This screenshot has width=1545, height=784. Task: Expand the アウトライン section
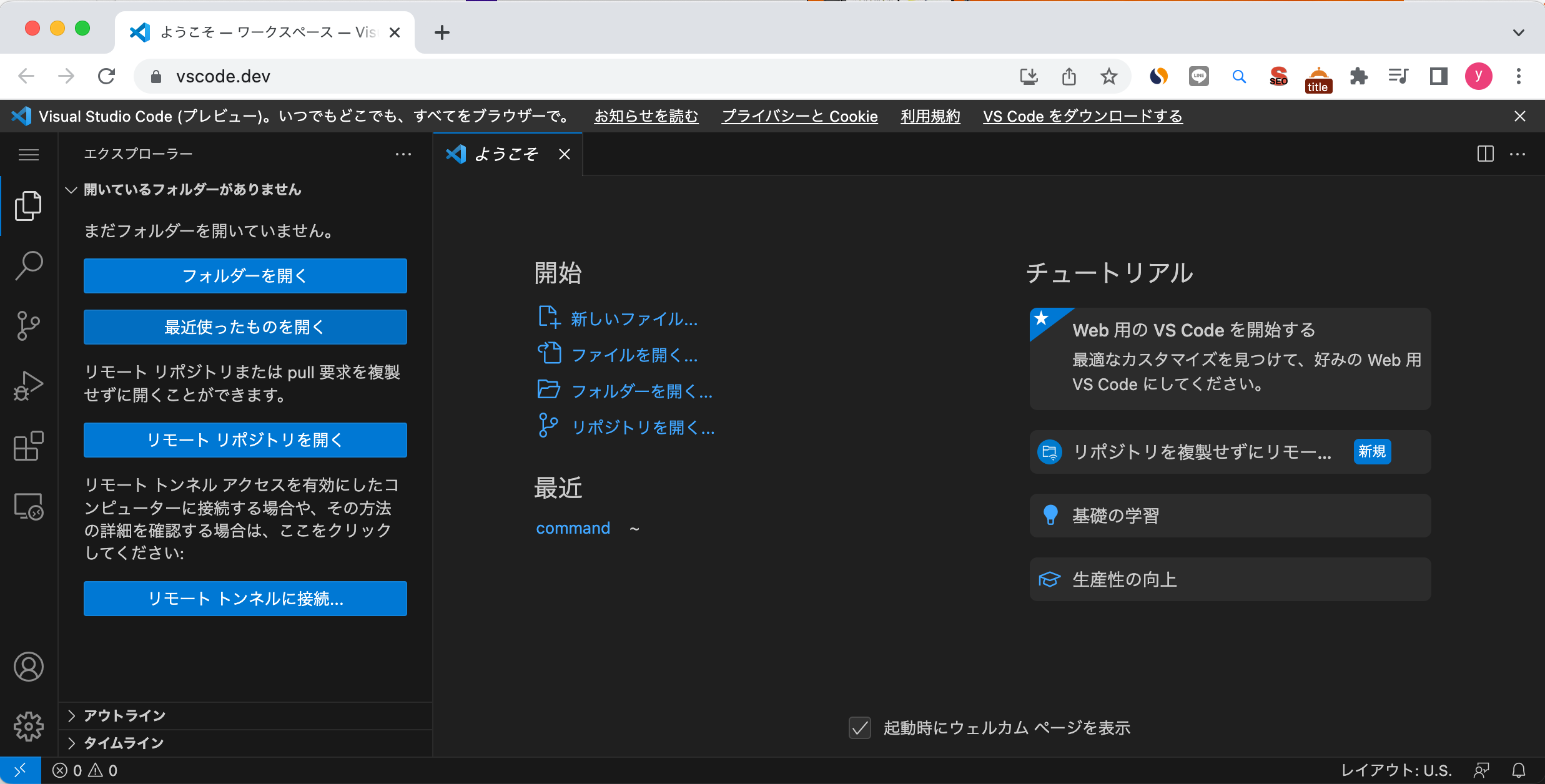point(245,715)
